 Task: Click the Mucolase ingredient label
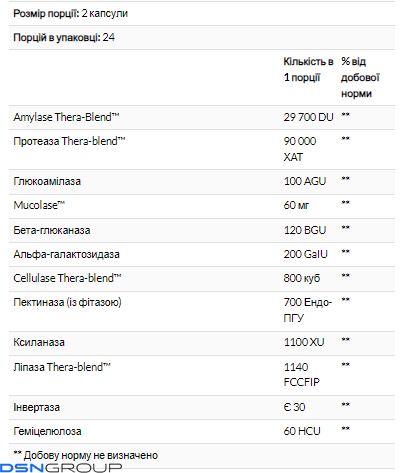point(39,205)
